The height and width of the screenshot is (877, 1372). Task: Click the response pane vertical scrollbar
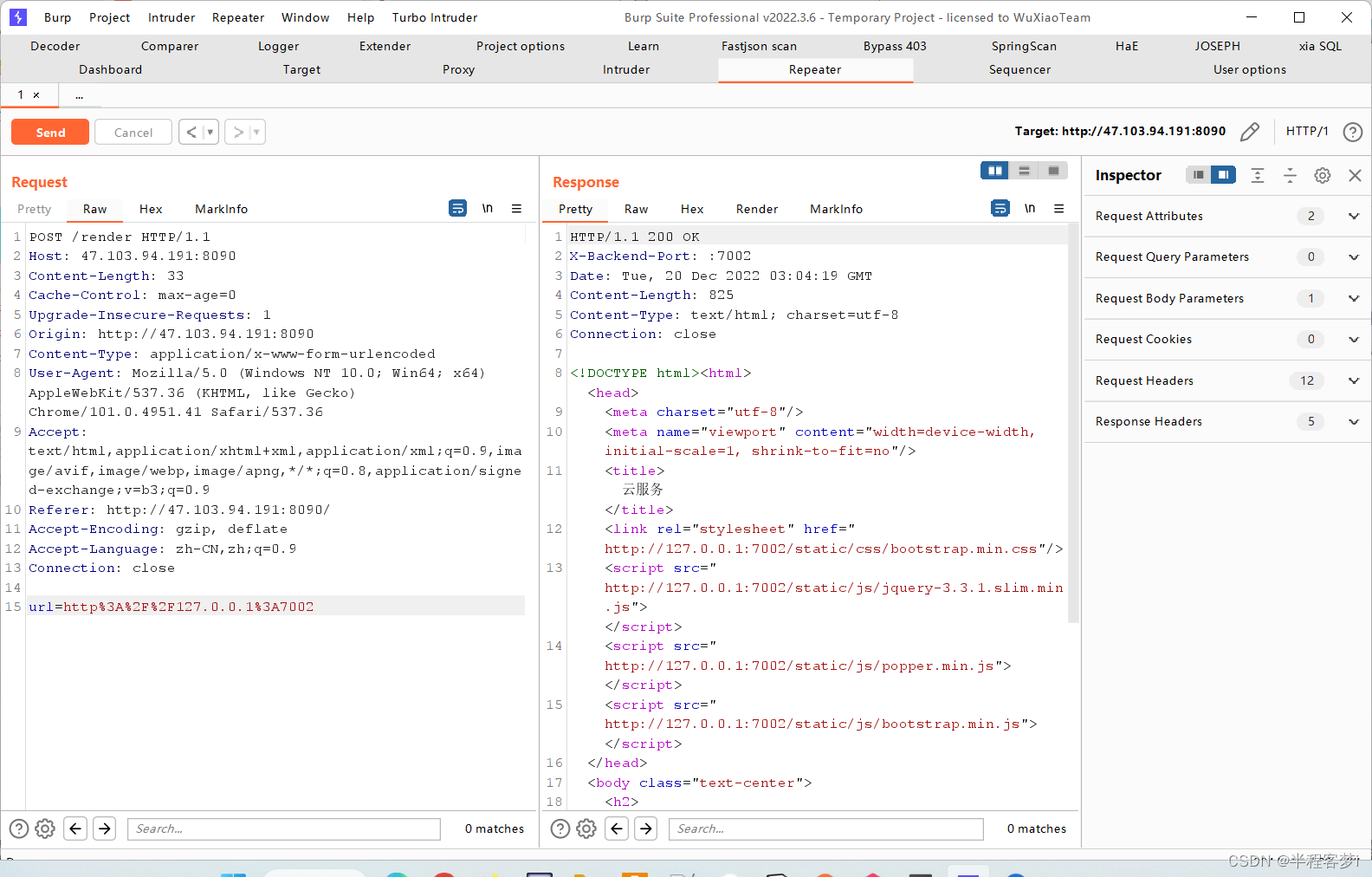point(1073,425)
